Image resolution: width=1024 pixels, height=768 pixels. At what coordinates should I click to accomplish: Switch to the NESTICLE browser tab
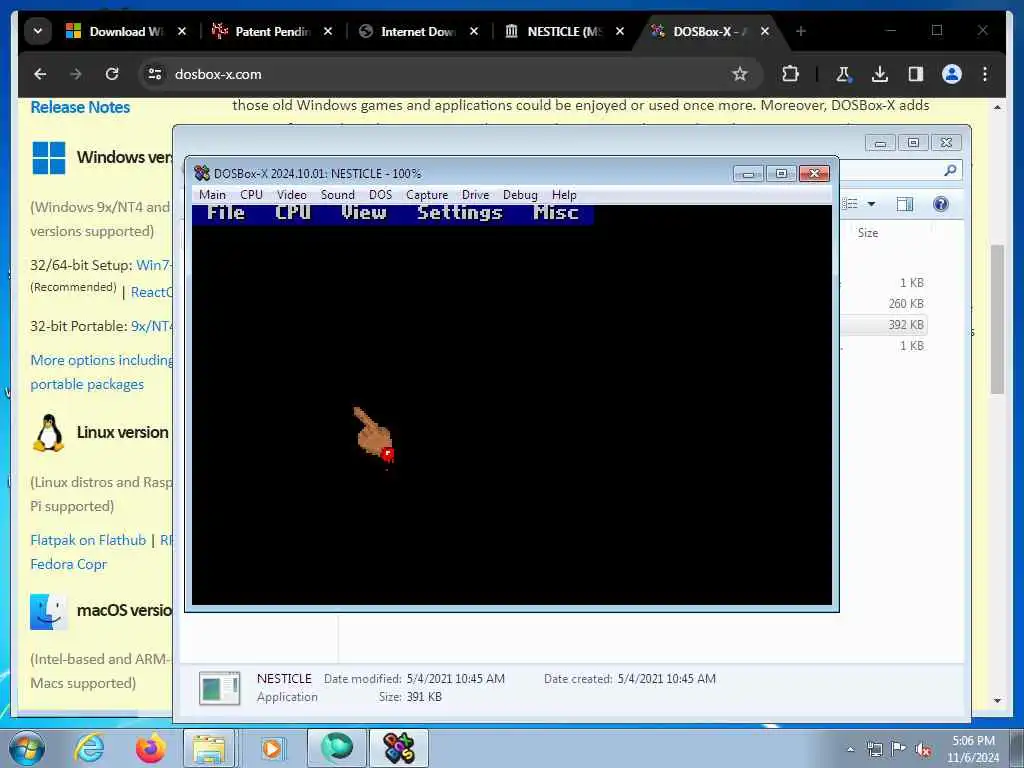[x=564, y=31]
